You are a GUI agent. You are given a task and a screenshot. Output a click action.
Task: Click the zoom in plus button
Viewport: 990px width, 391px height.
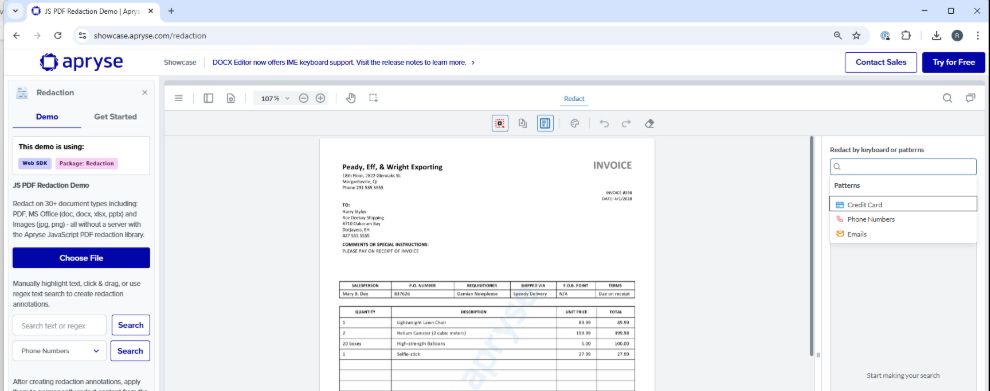321,99
